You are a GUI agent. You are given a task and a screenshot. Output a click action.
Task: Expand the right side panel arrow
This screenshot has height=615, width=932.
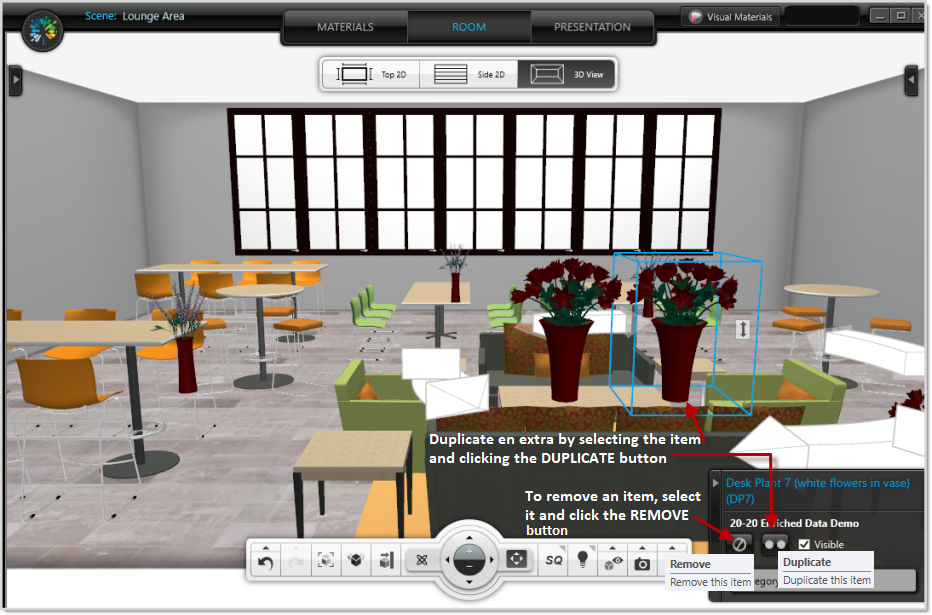click(x=911, y=80)
